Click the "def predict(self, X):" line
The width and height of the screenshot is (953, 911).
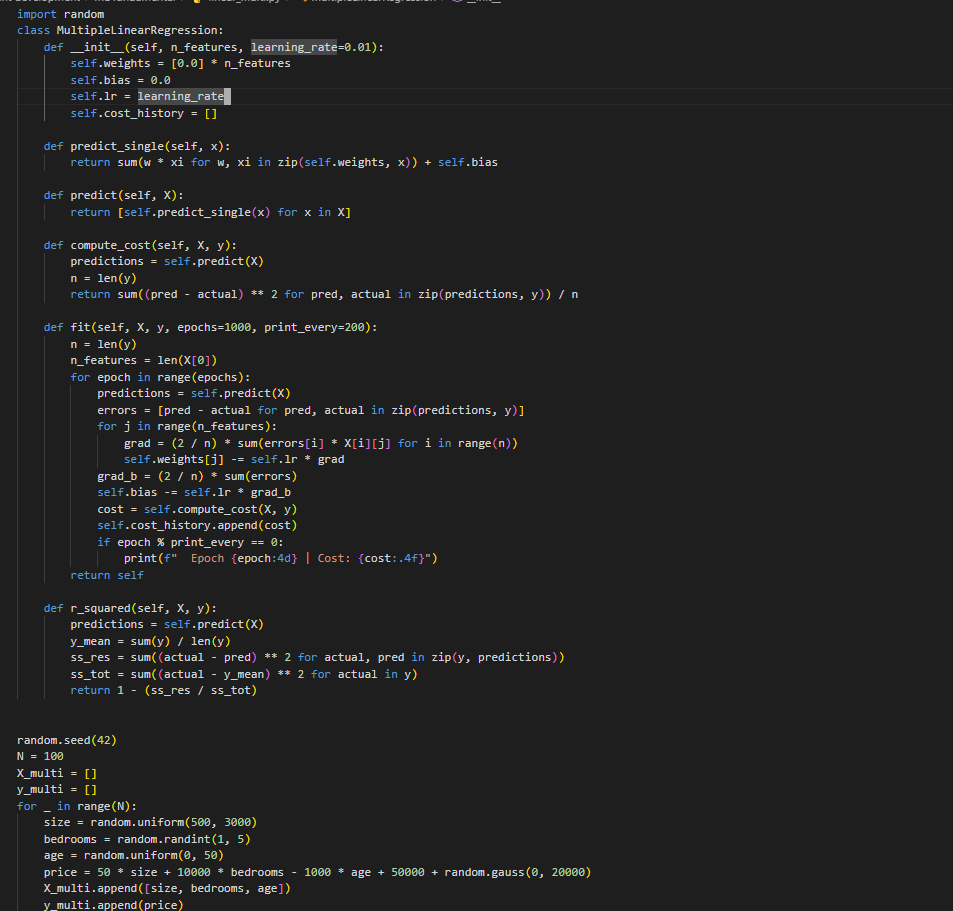click(x=114, y=196)
